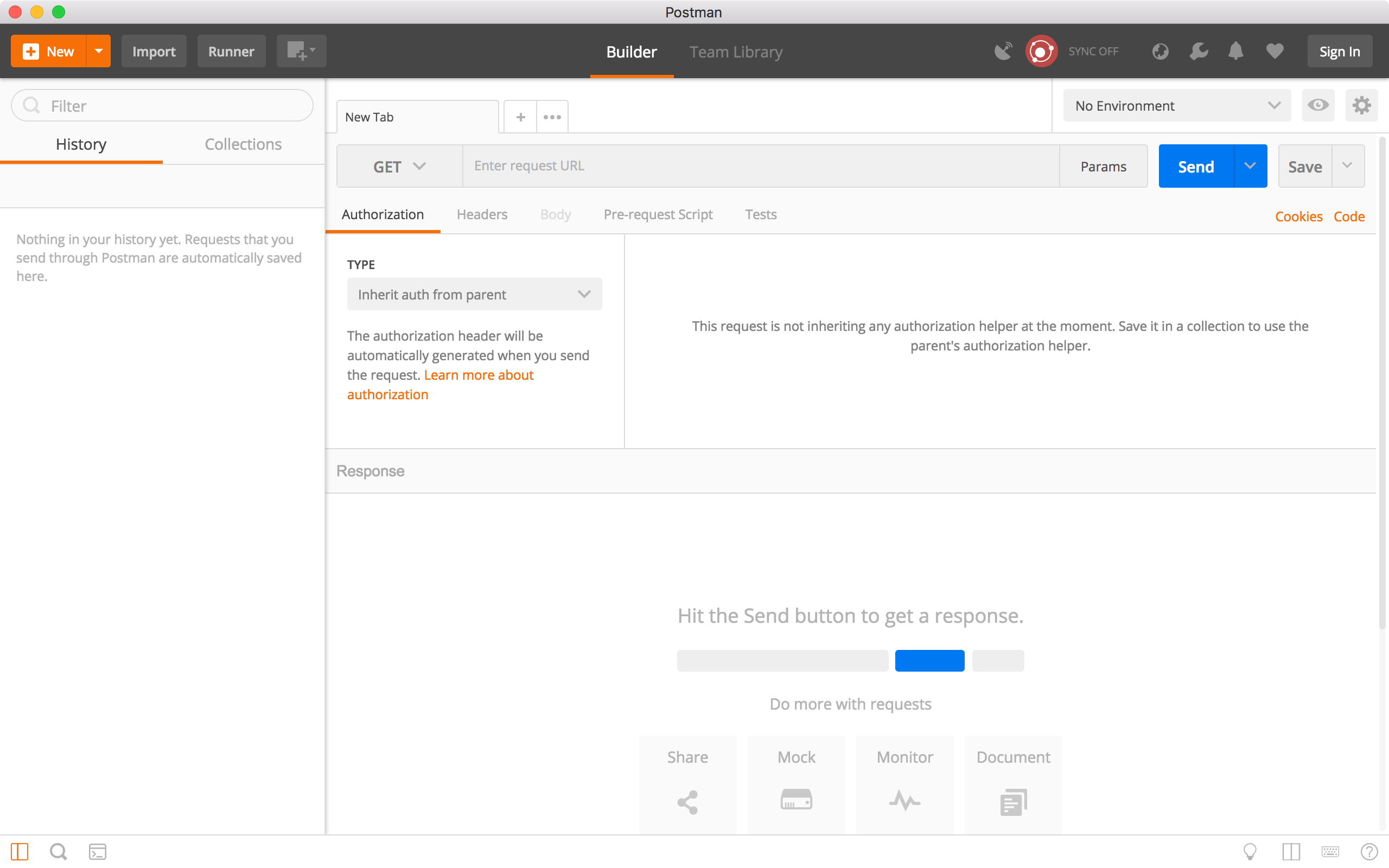Click the plus icon on New button
Image resolution: width=1389 pixels, height=868 pixels.
30,51
